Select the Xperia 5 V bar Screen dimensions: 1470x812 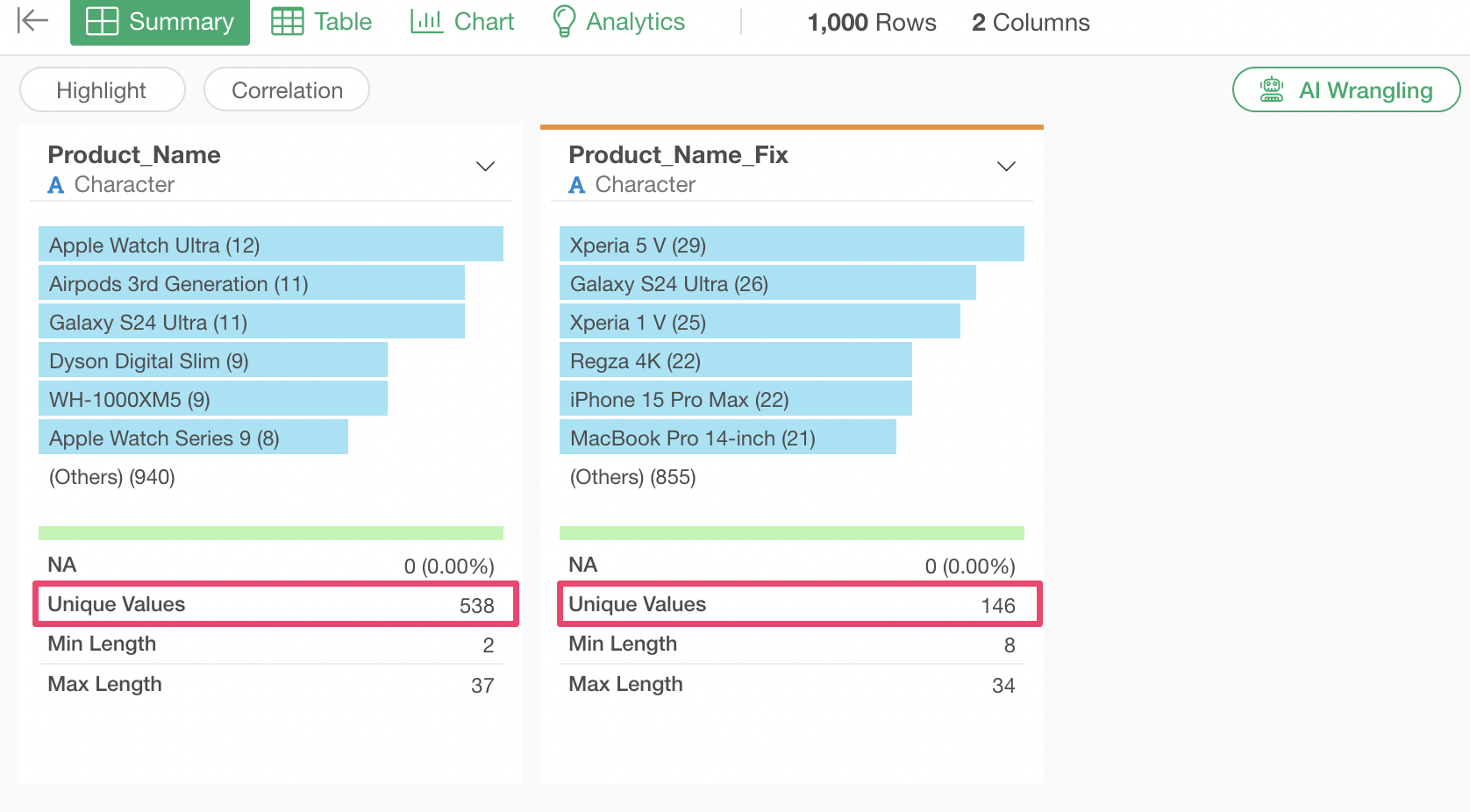pyautogui.click(x=791, y=245)
